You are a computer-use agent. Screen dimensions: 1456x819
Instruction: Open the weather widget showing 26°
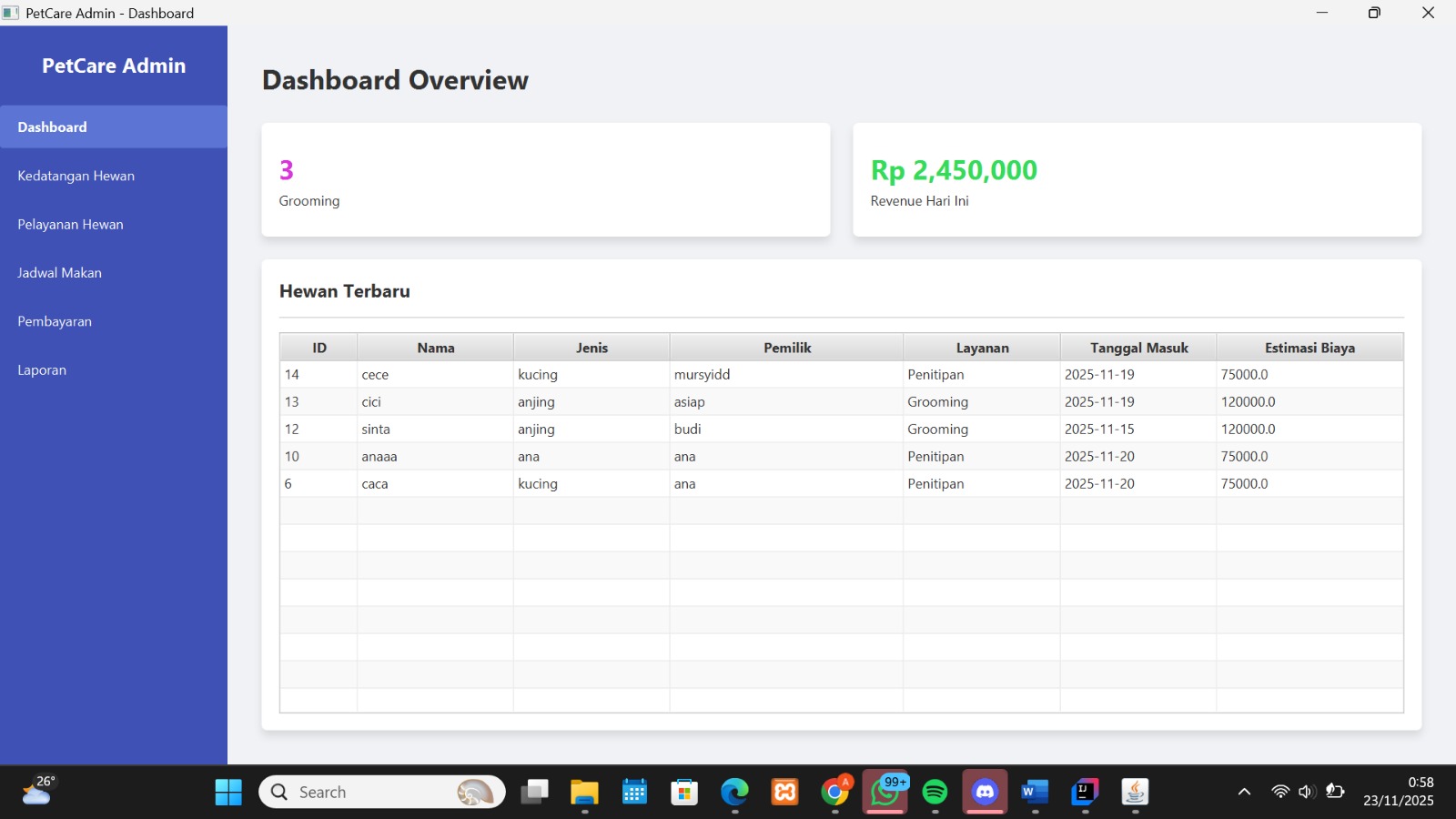38,791
